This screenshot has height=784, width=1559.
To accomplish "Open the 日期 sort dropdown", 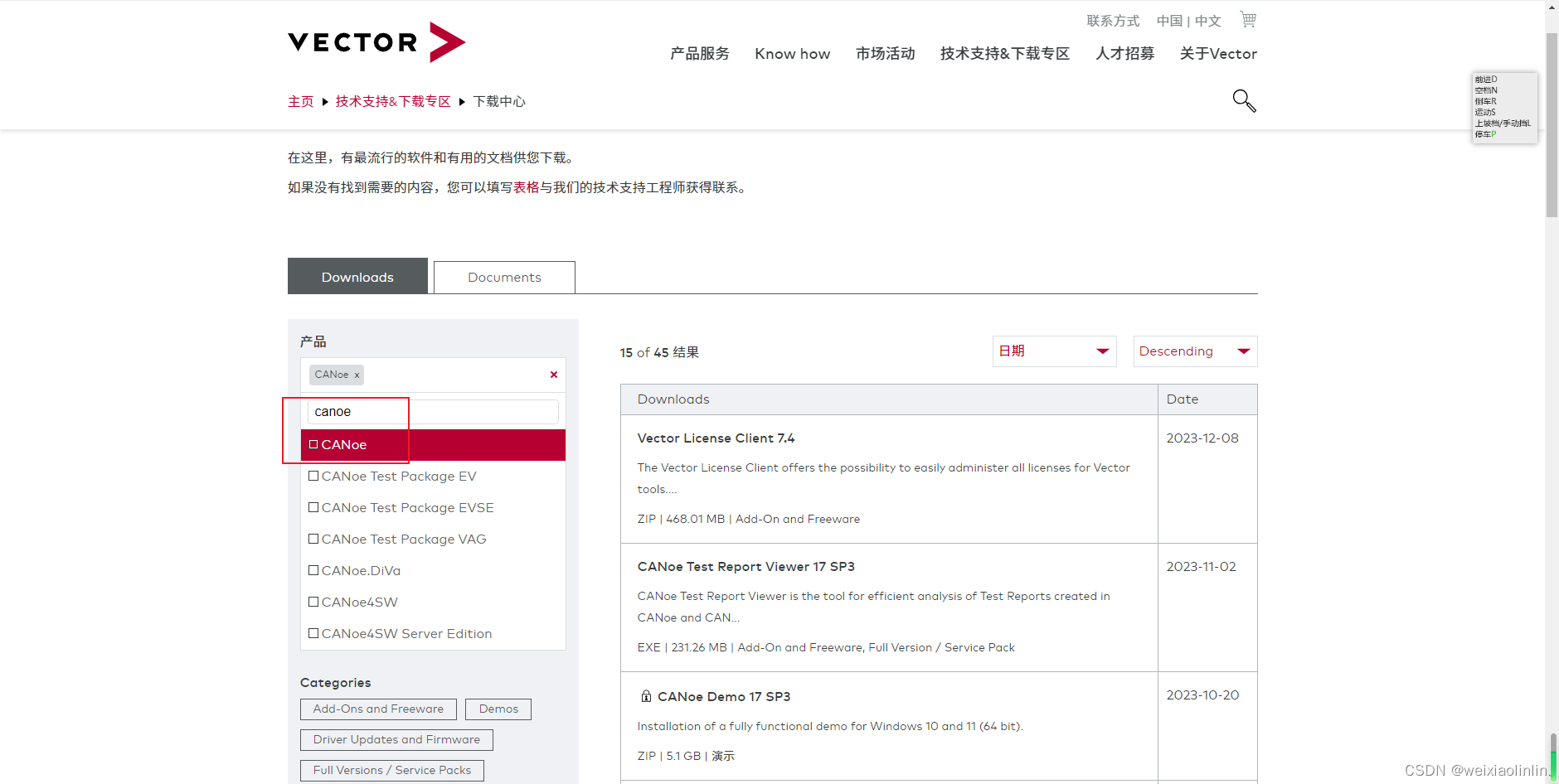I will [x=1054, y=351].
